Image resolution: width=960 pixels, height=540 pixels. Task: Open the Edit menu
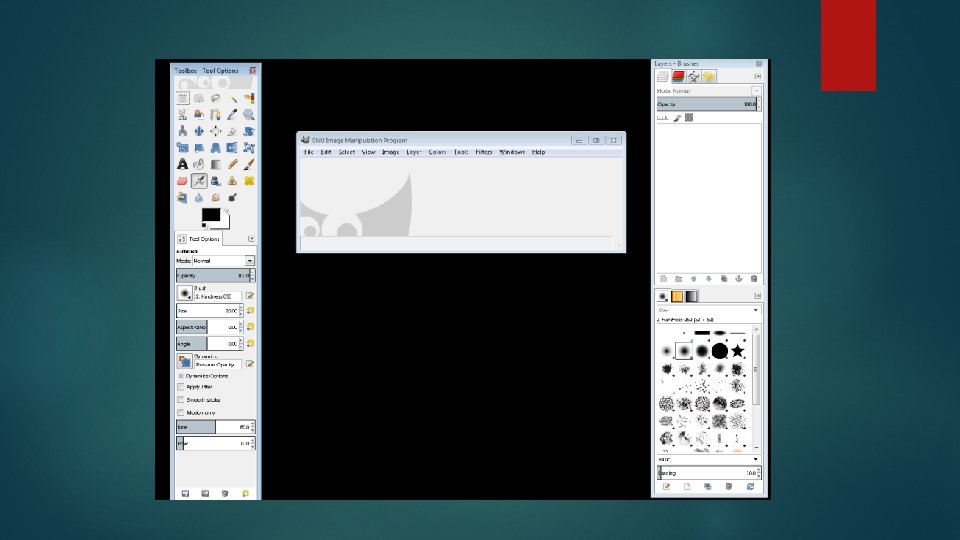click(326, 152)
